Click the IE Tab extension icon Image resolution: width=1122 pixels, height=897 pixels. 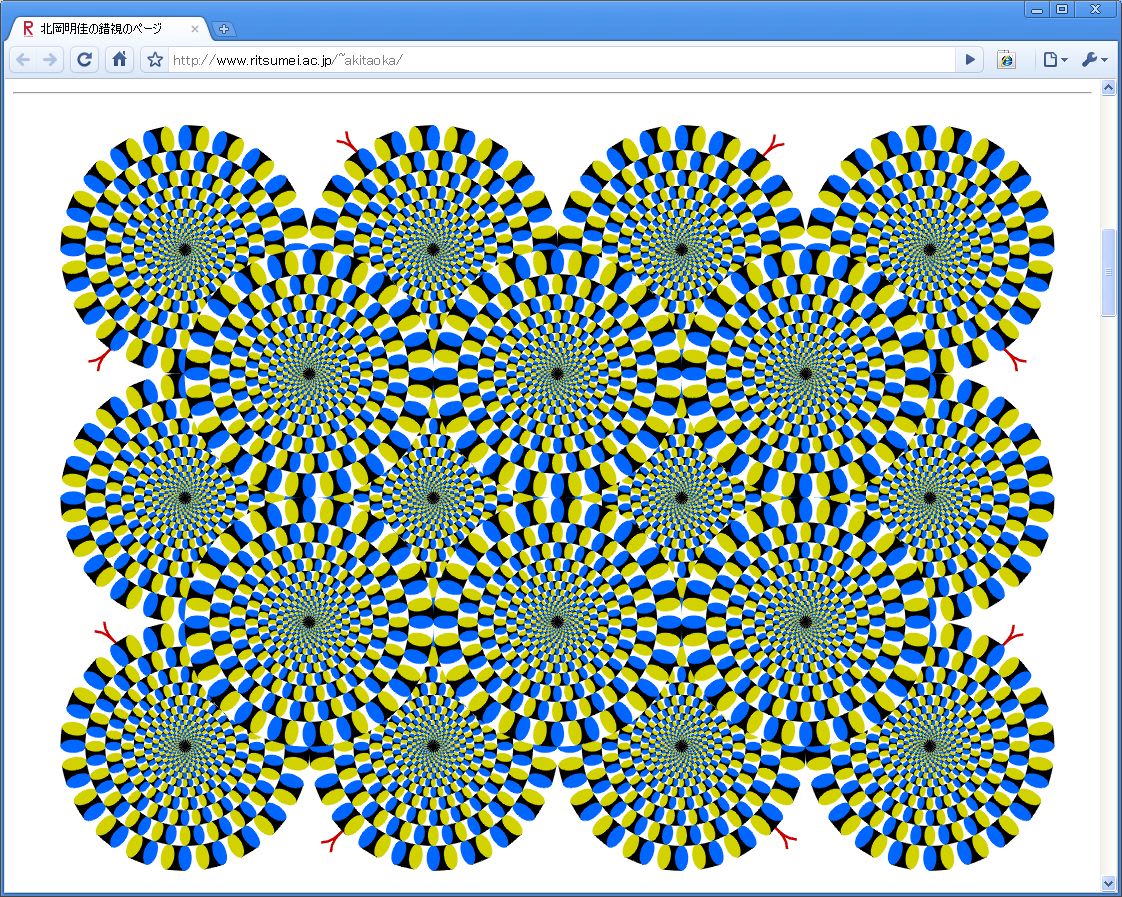[x=1006, y=60]
